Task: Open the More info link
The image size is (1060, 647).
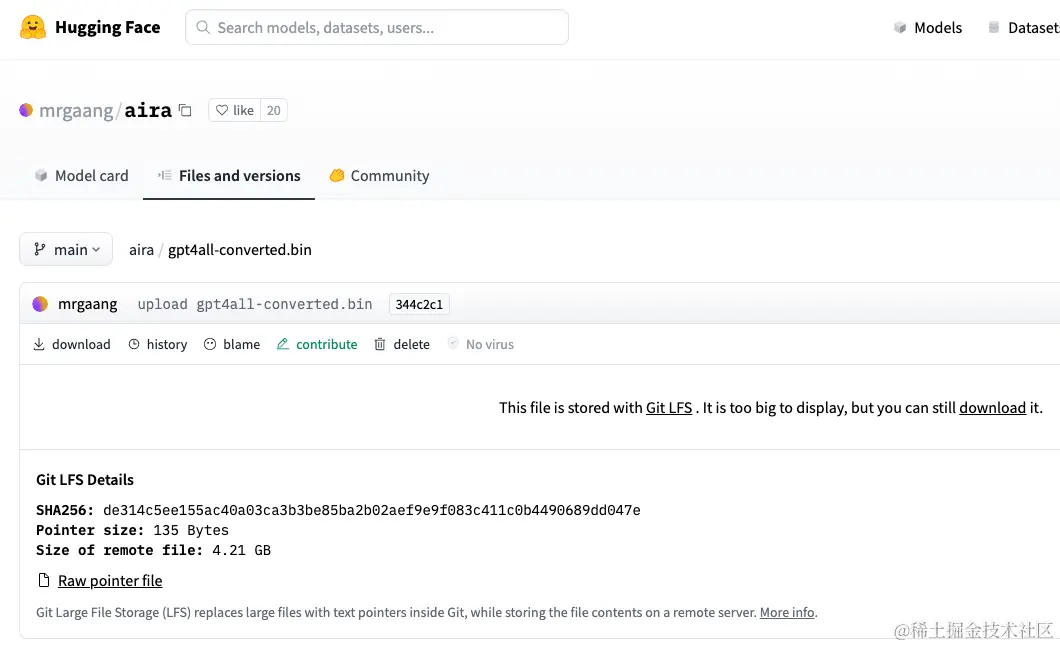Action: point(787,613)
